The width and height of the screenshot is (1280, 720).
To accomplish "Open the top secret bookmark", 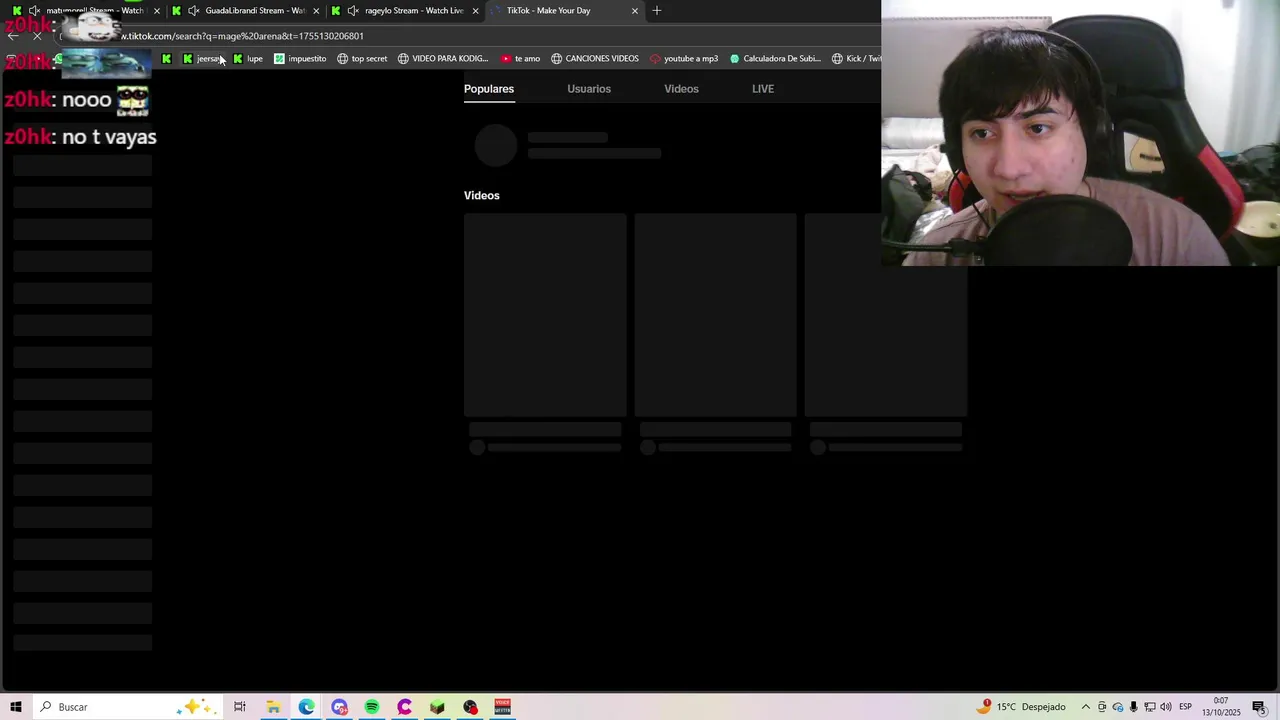I will [x=362, y=58].
